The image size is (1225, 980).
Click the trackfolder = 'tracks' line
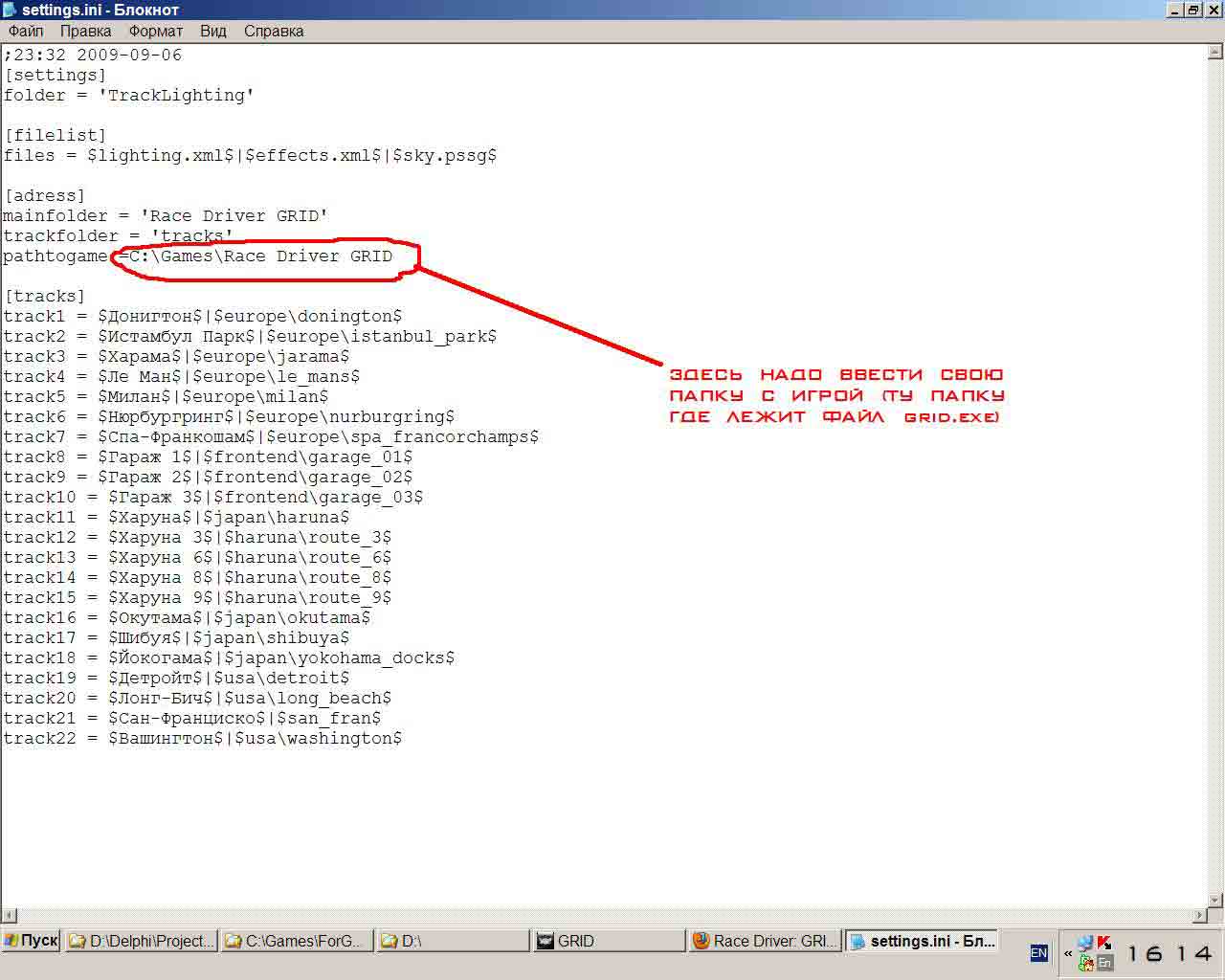click(x=119, y=235)
